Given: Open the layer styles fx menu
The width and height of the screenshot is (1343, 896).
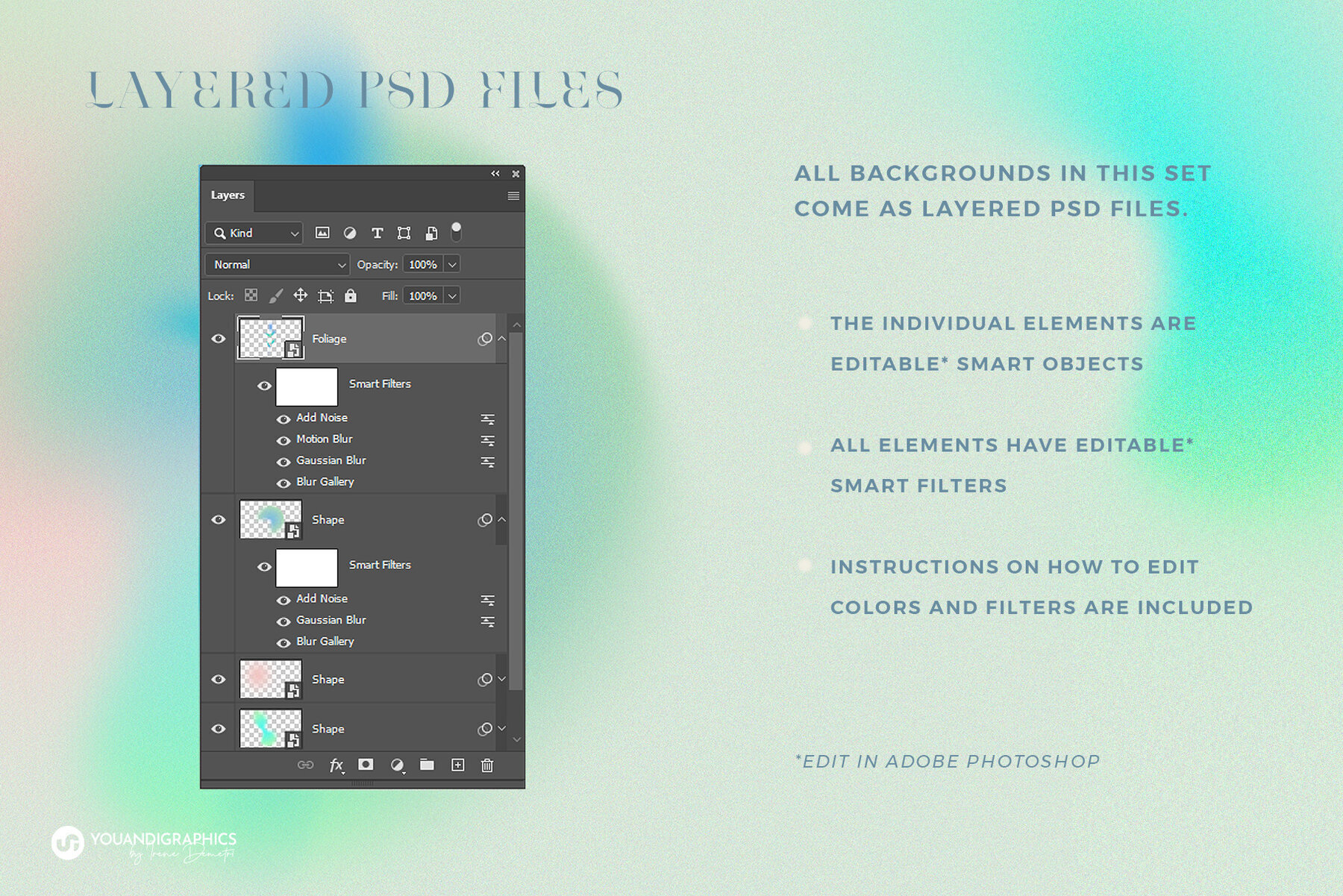Looking at the screenshot, I should point(336,765).
